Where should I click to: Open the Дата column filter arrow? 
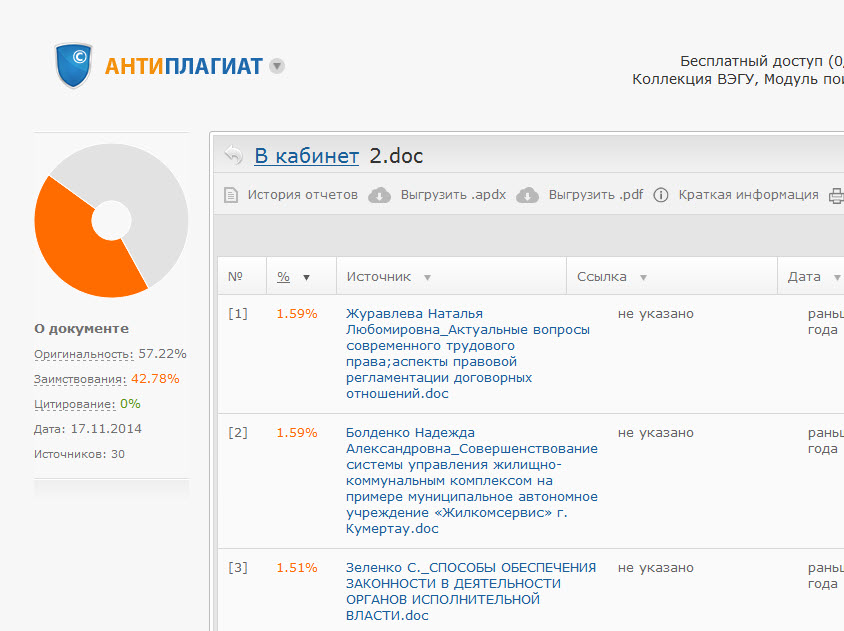click(837, 277)
